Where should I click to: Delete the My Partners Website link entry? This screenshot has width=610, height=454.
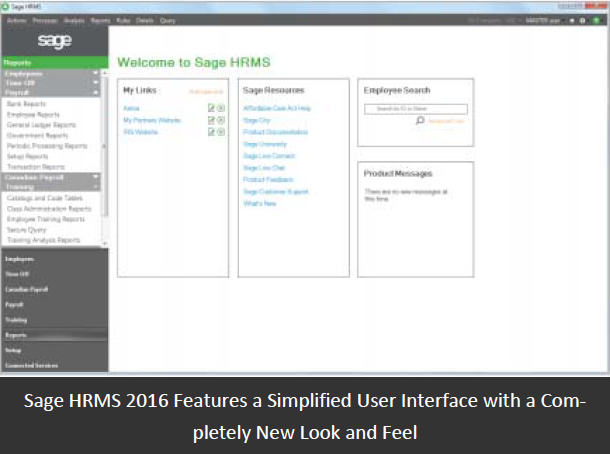pos(221,120)
